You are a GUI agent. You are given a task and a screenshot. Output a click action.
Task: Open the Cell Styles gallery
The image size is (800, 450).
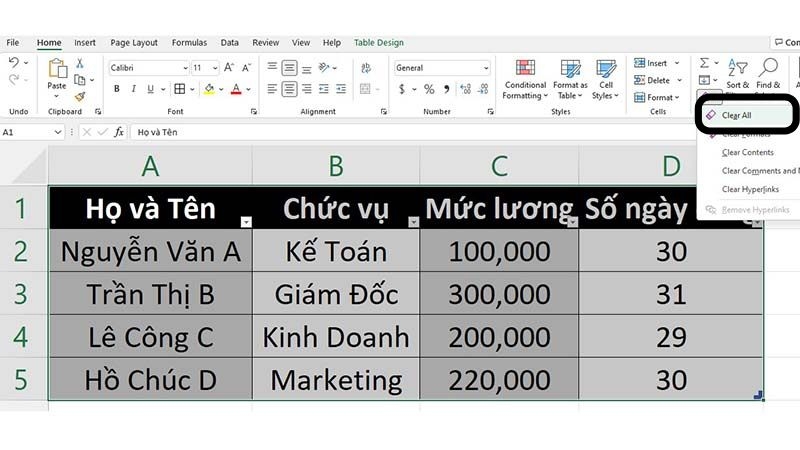pos(606,79)
